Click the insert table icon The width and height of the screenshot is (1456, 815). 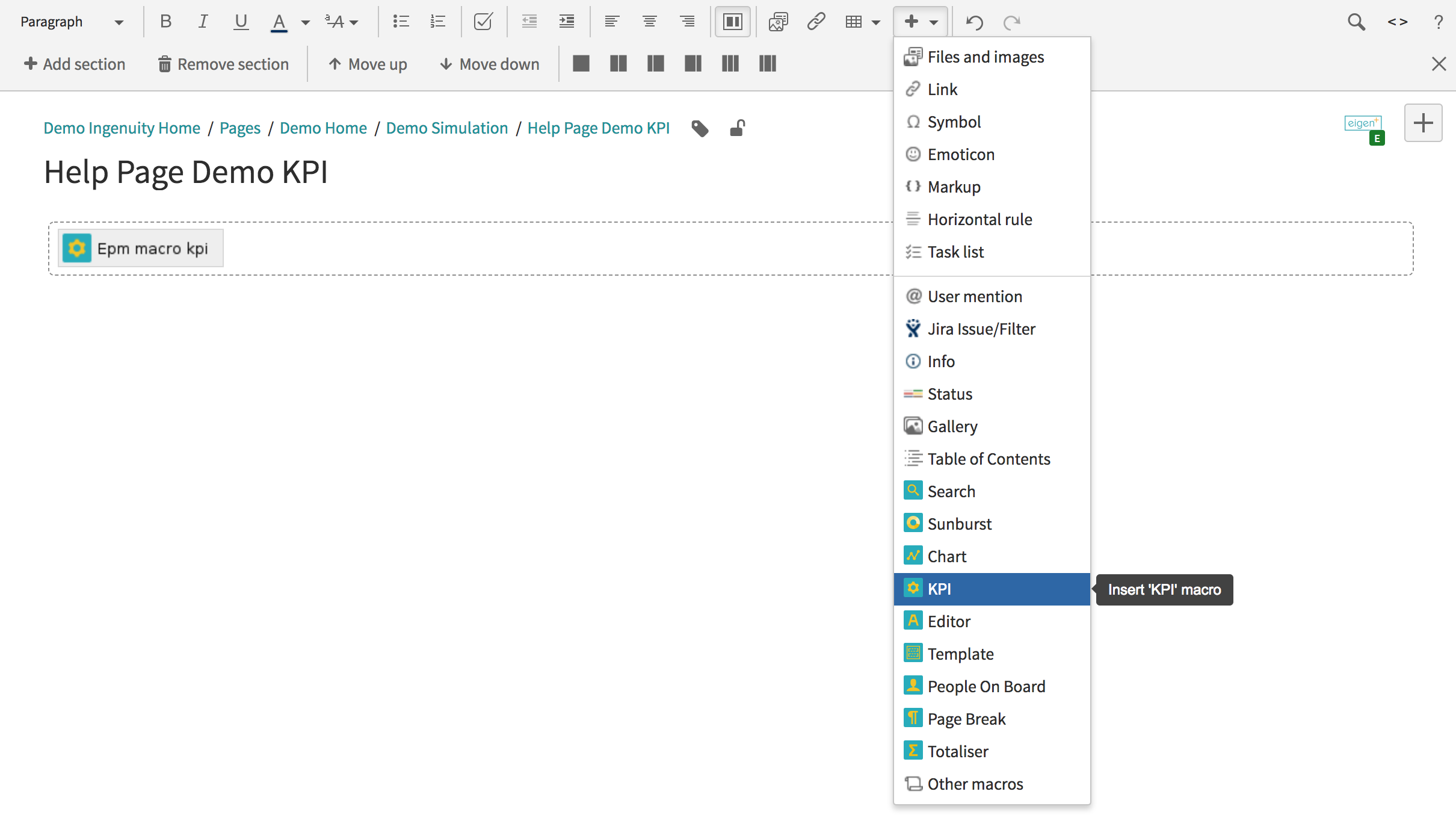[x=853, y=22]
